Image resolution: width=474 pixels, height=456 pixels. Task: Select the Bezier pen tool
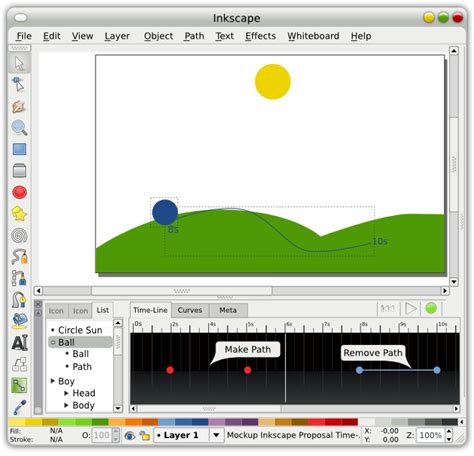point(19,278)
